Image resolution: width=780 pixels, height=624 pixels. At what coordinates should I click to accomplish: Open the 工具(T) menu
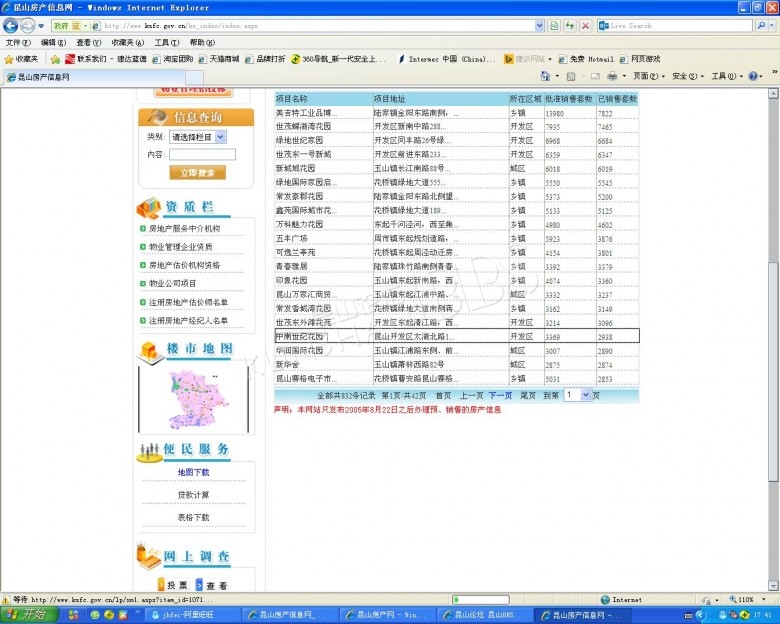[x=167, y=43]
